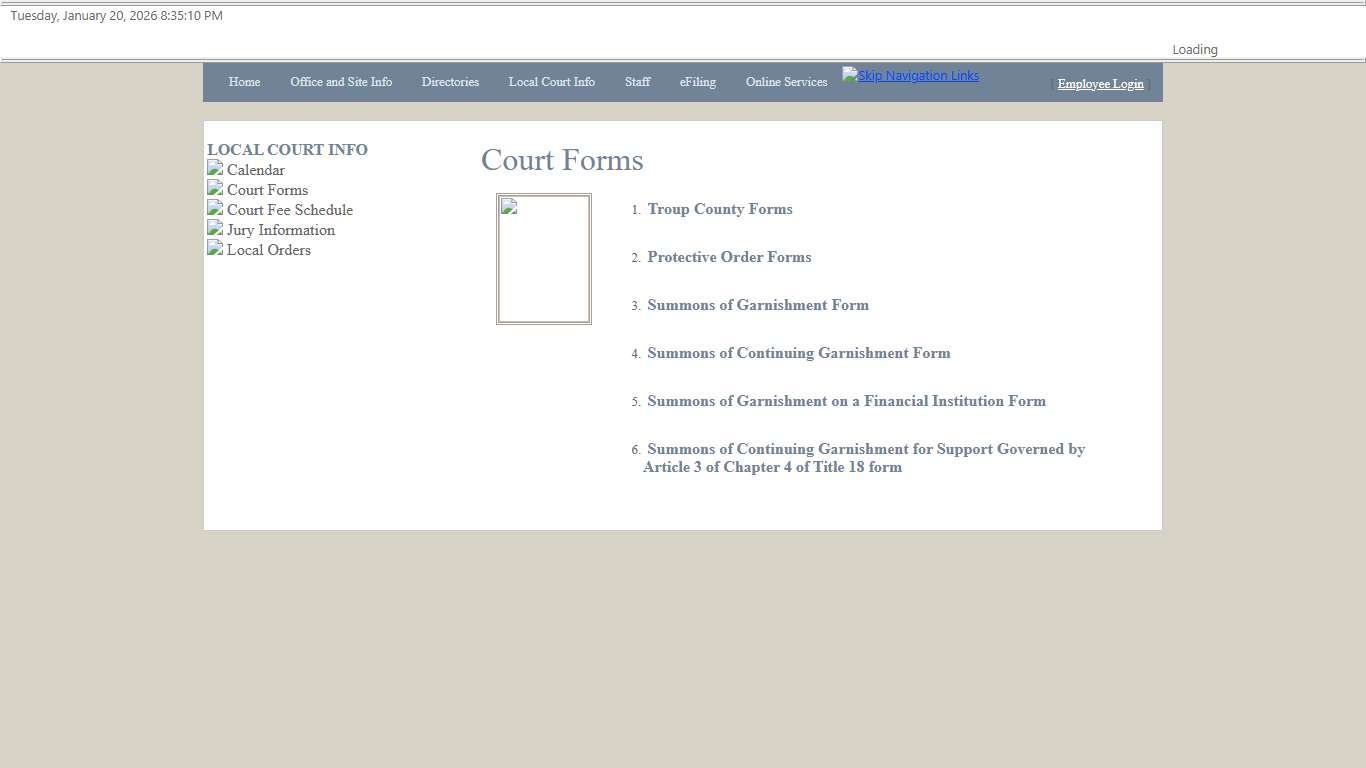Click the icon next to Jury Information
Image resolution: width=1366 pixels, height=768 pixels.
(214, 228)
